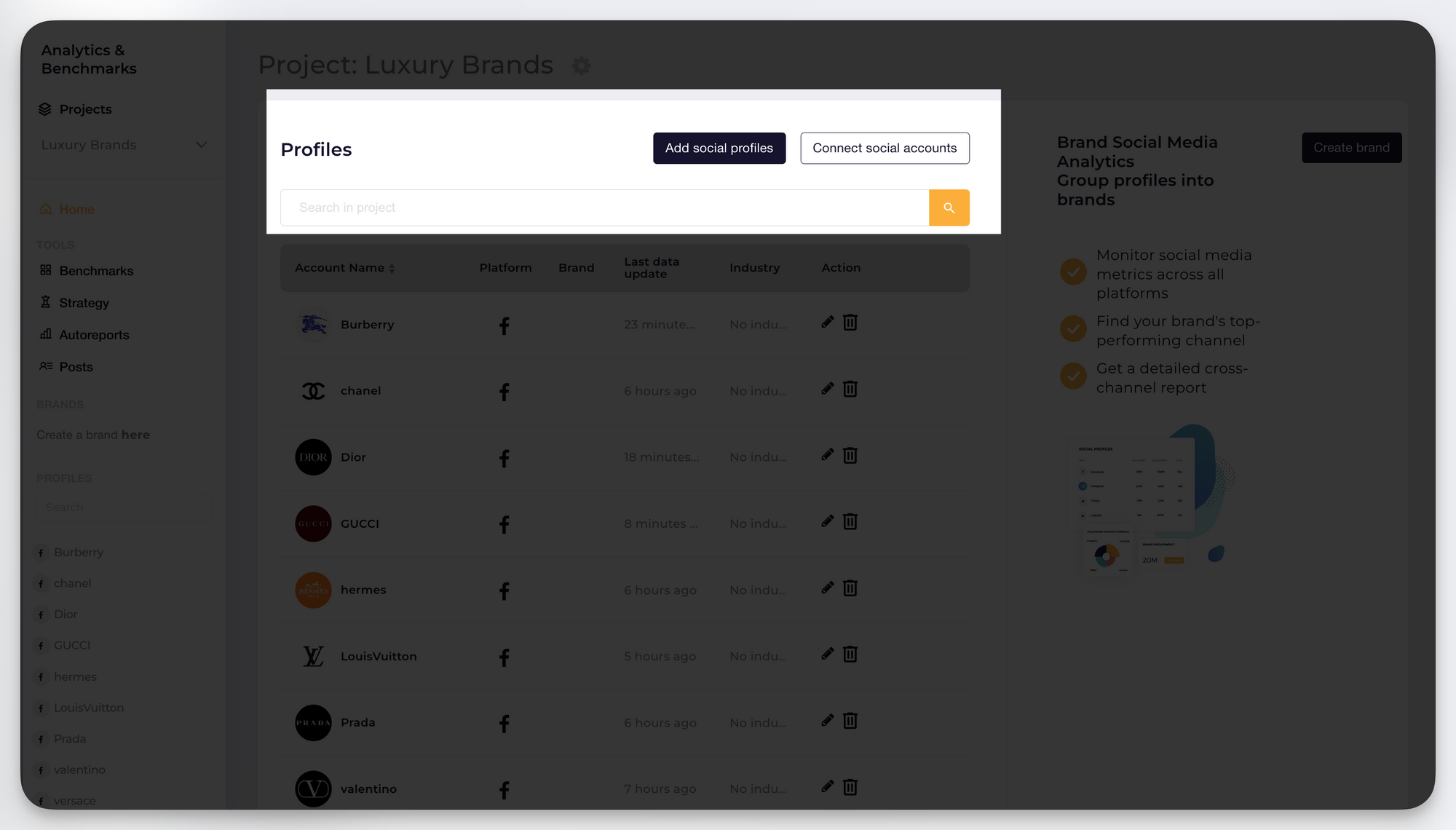Select the Autoreports menu item
The height and width of the screenshot is (830, 1456).
pos(93,334)
